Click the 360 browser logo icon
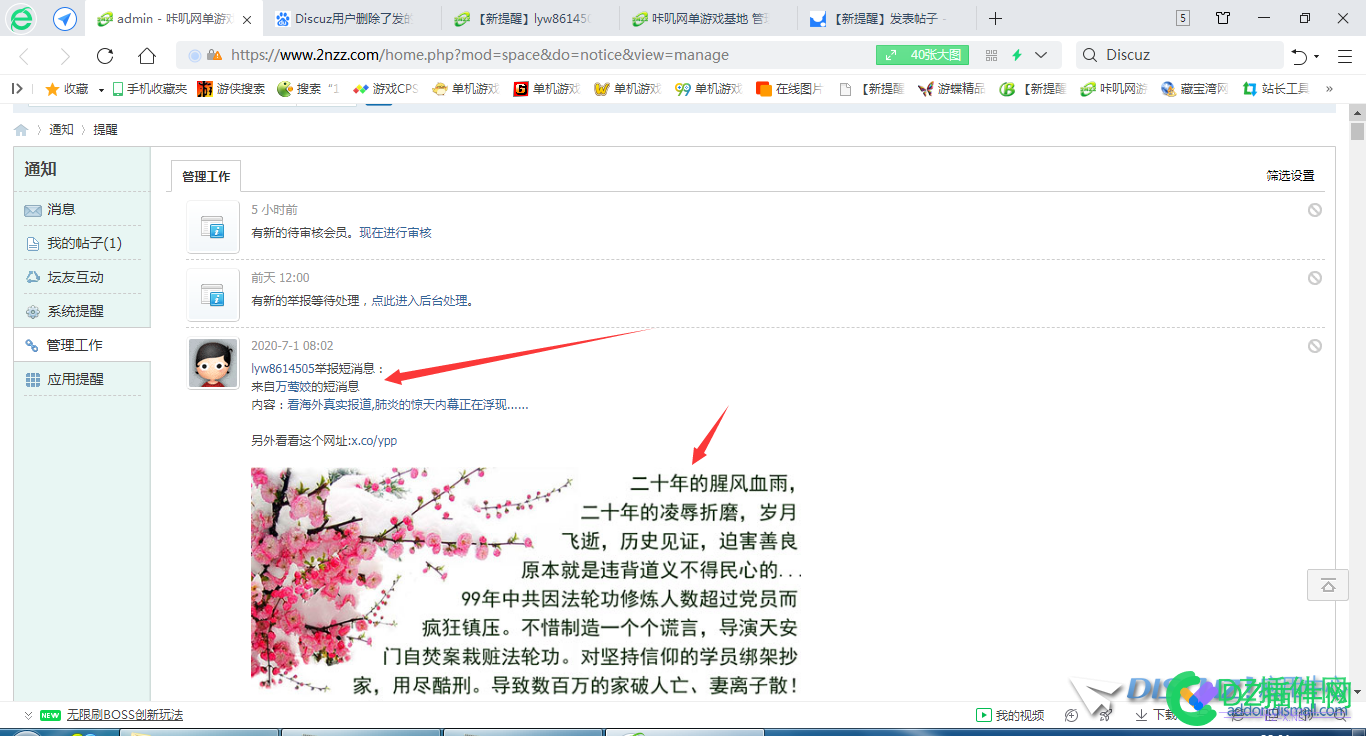 click(x=21, y=18)
